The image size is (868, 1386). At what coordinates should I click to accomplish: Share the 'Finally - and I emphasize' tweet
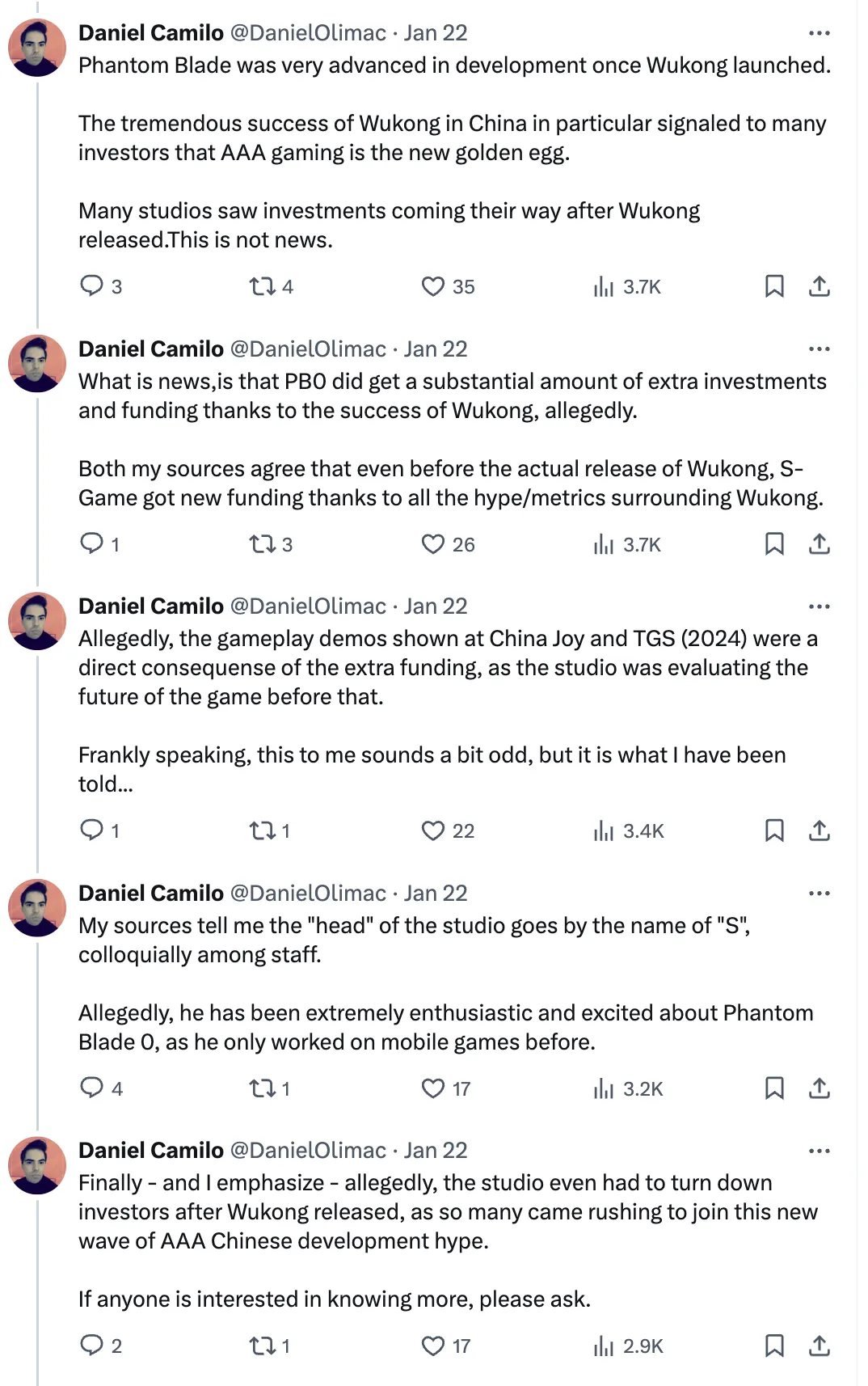click(x=820, y=1346)
